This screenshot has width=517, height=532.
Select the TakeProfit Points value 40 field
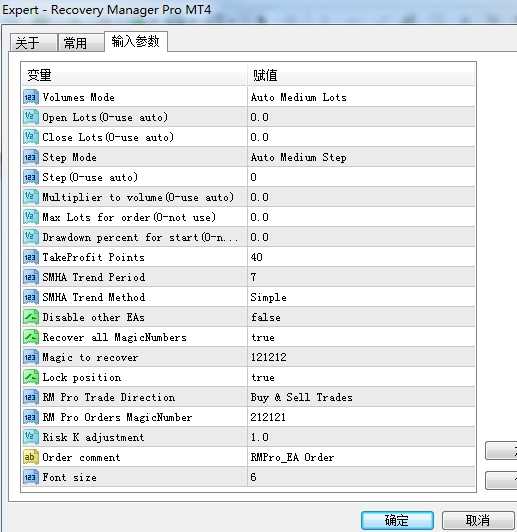tap(361, 258)
